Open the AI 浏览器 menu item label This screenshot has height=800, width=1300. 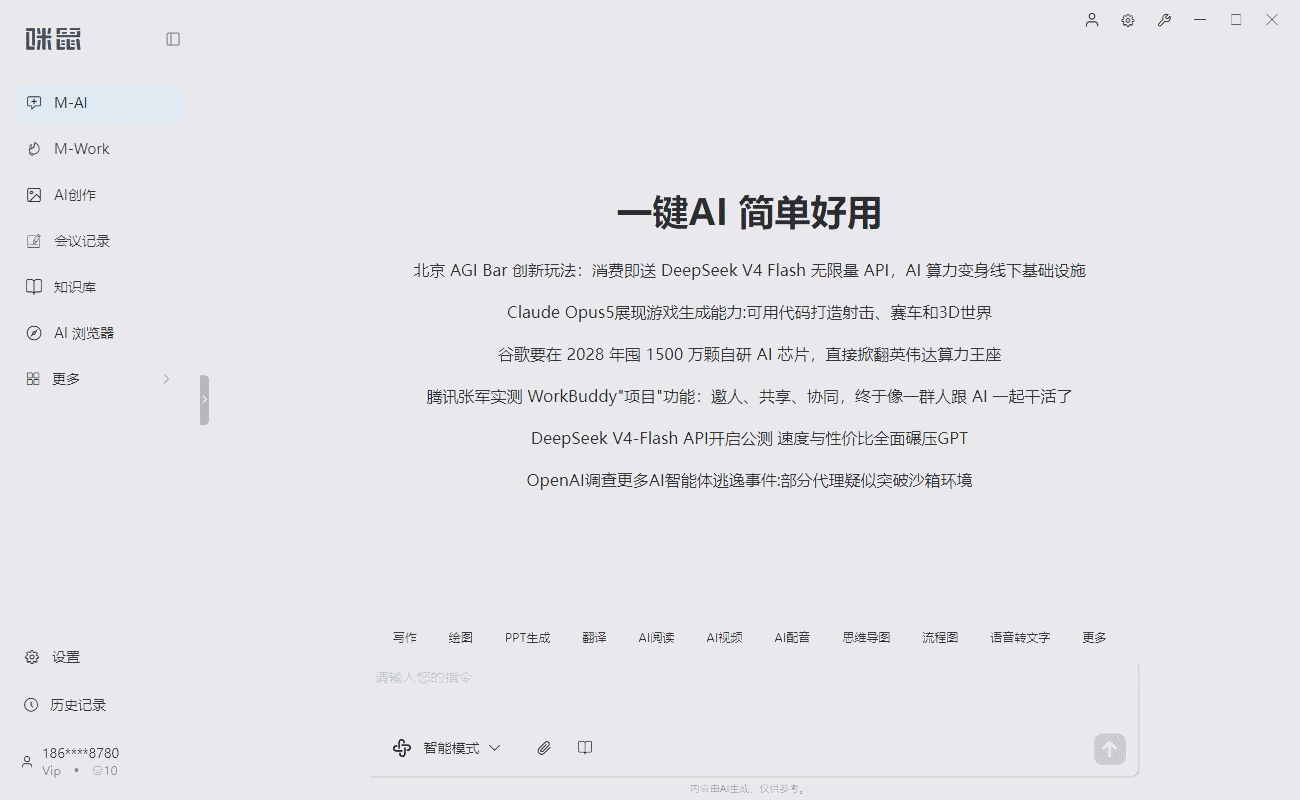coord(84,333)
